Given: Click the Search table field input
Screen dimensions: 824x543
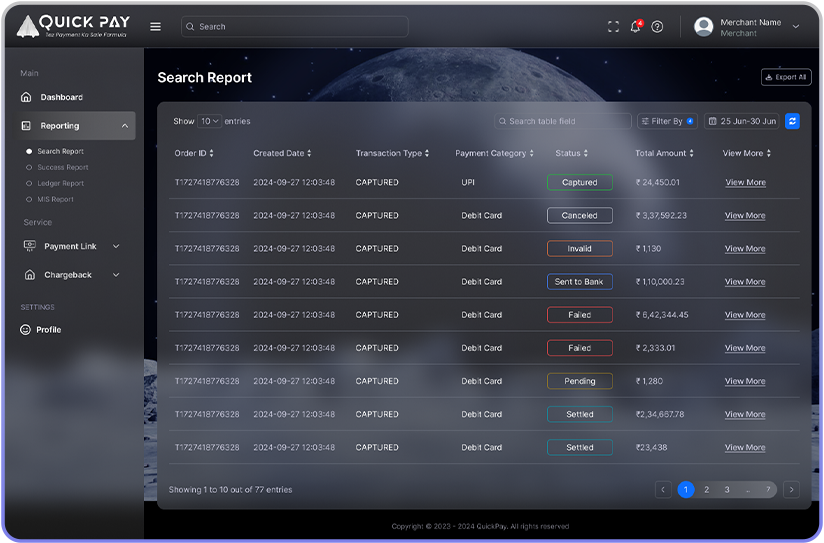Looking at the screenshot, I should point(563,121).
